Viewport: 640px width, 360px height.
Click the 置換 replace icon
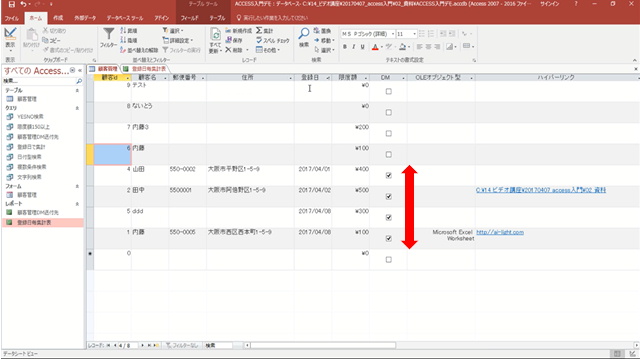point(317,31)
